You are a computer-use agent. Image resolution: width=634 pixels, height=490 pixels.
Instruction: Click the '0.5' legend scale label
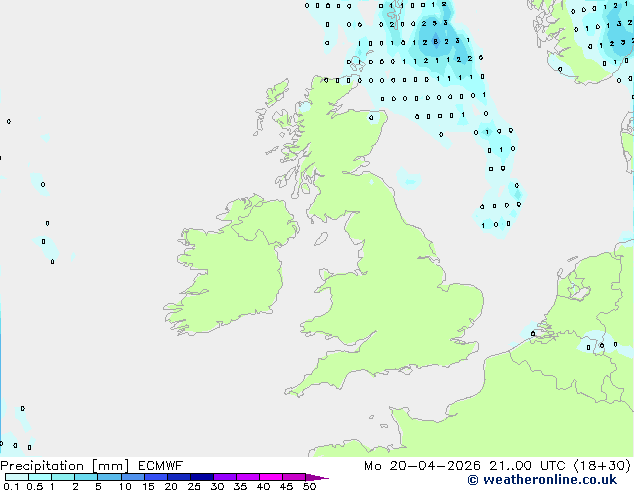(x=35, y=486)
